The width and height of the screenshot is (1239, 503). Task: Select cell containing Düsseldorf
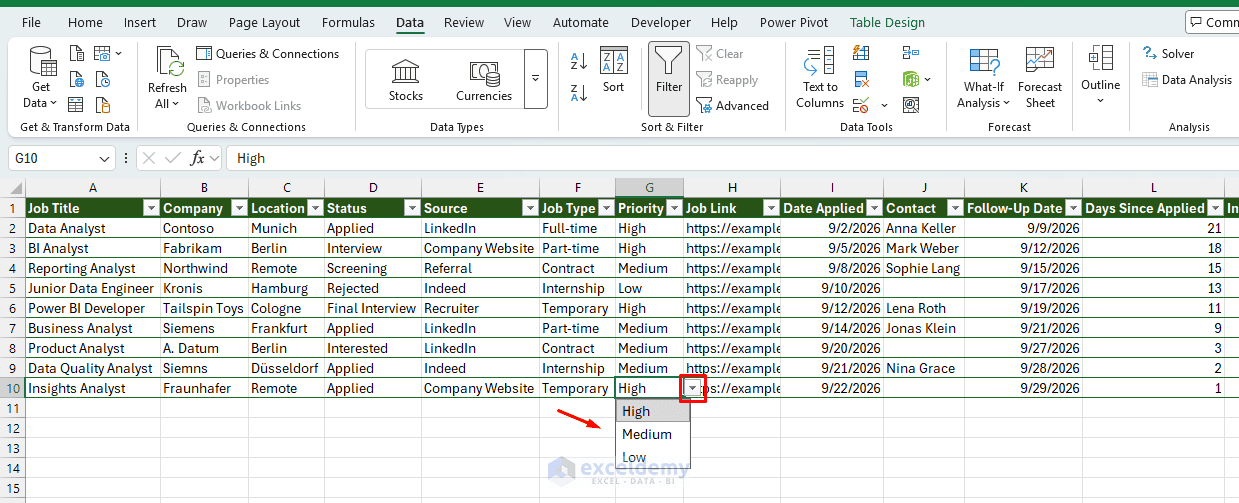(x=287, y=368)
